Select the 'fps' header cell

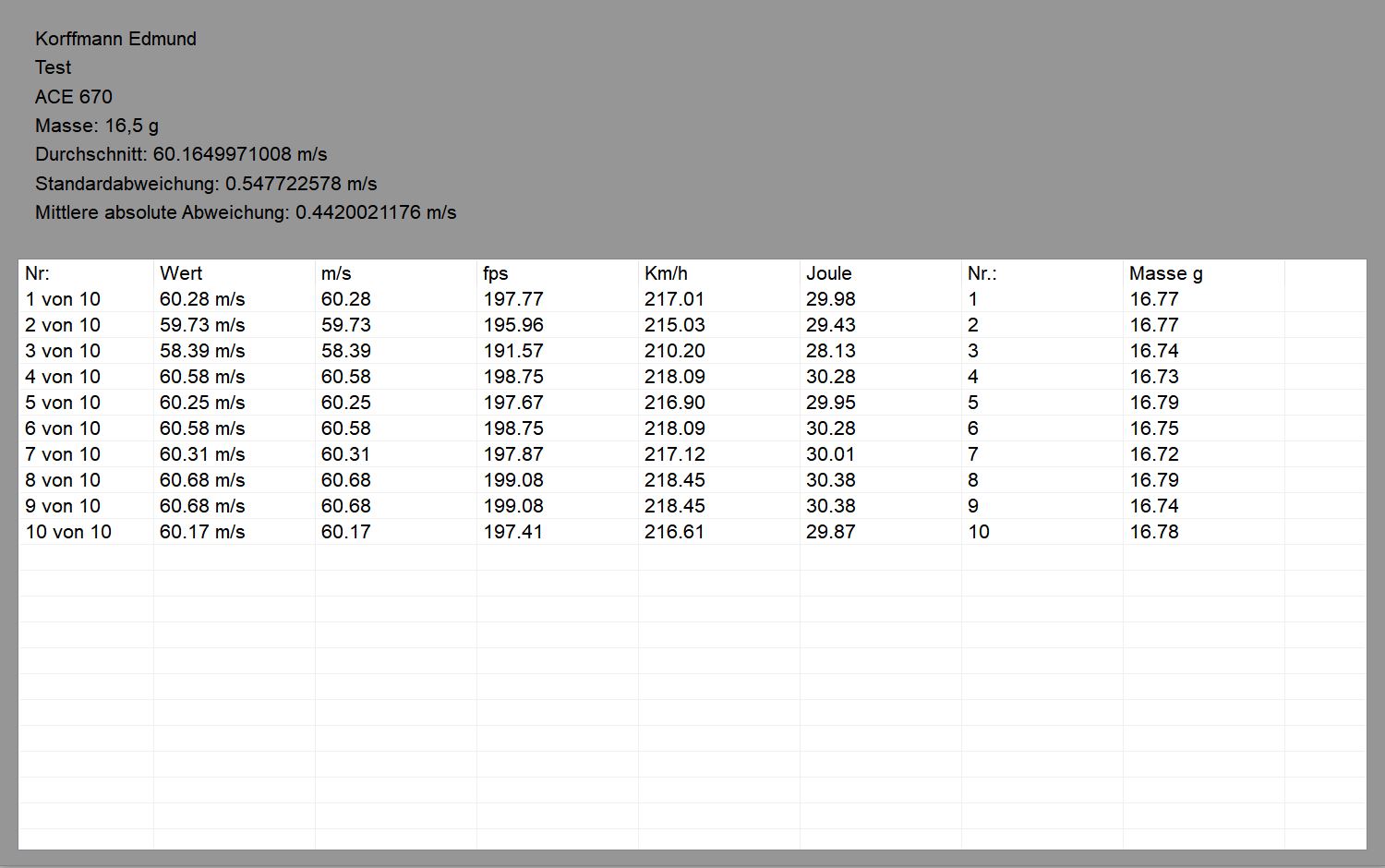point(496,273)
